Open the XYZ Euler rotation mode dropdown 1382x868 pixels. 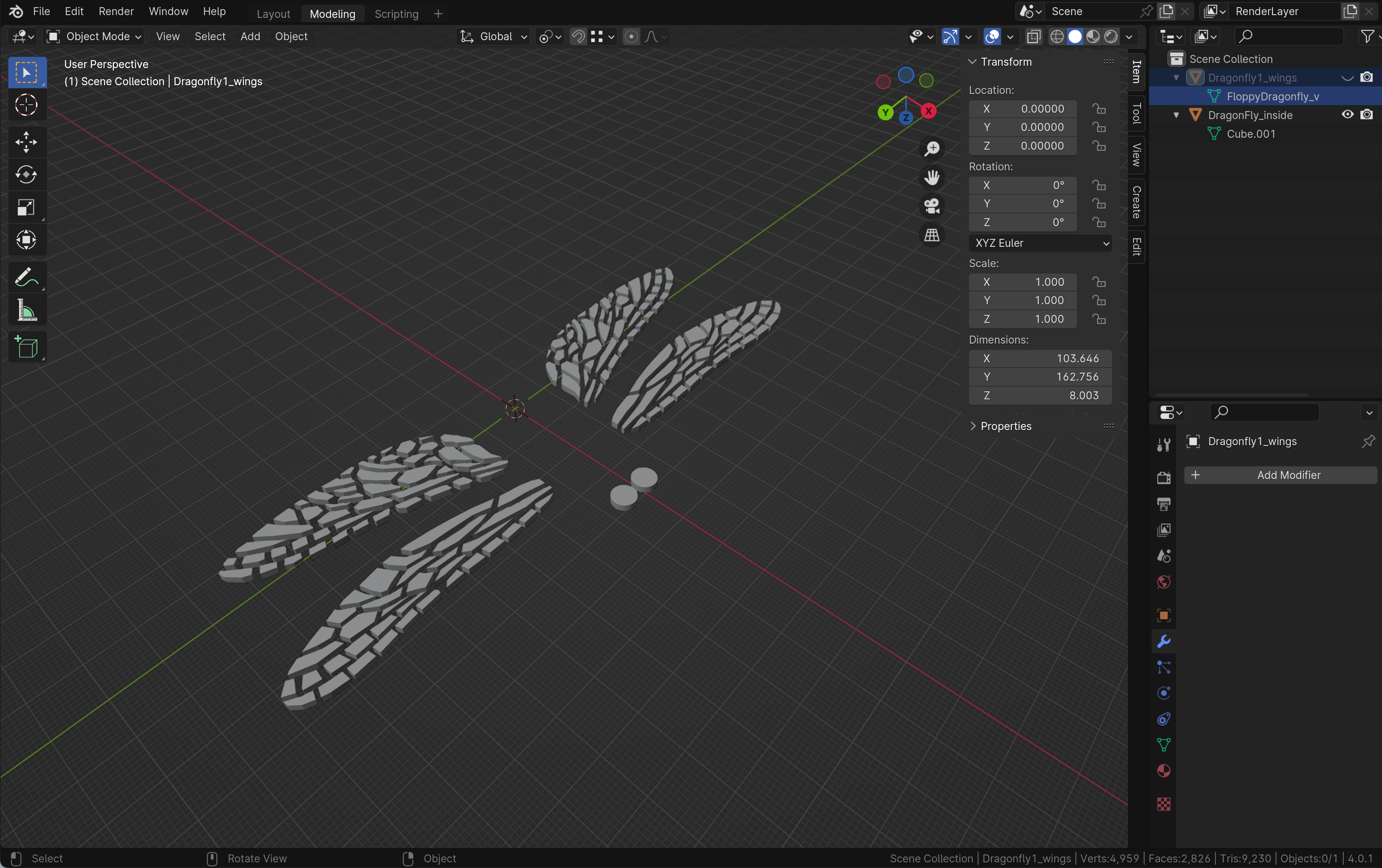(x=1039, y=243)
